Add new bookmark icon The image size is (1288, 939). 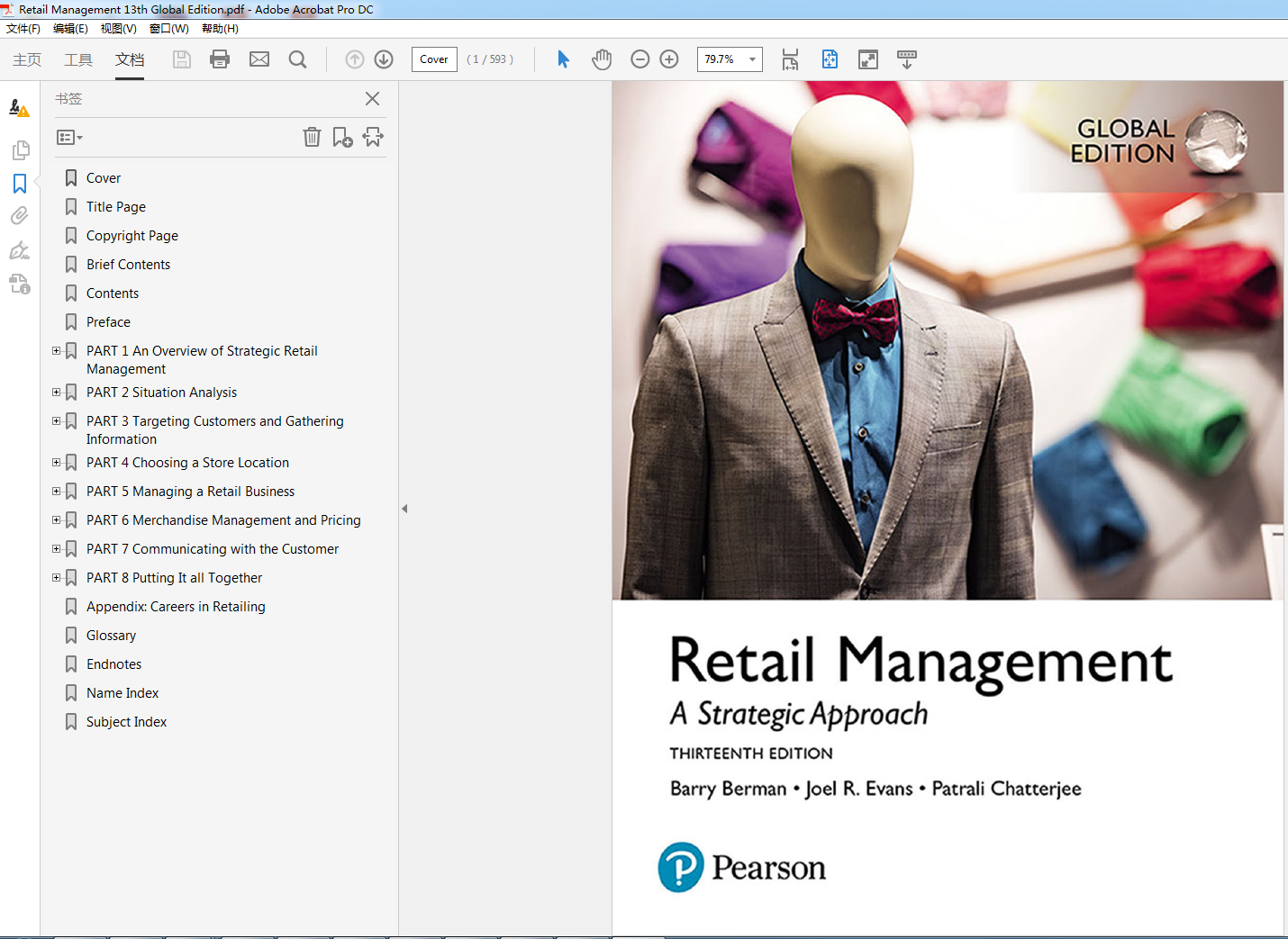click(342, 137)
